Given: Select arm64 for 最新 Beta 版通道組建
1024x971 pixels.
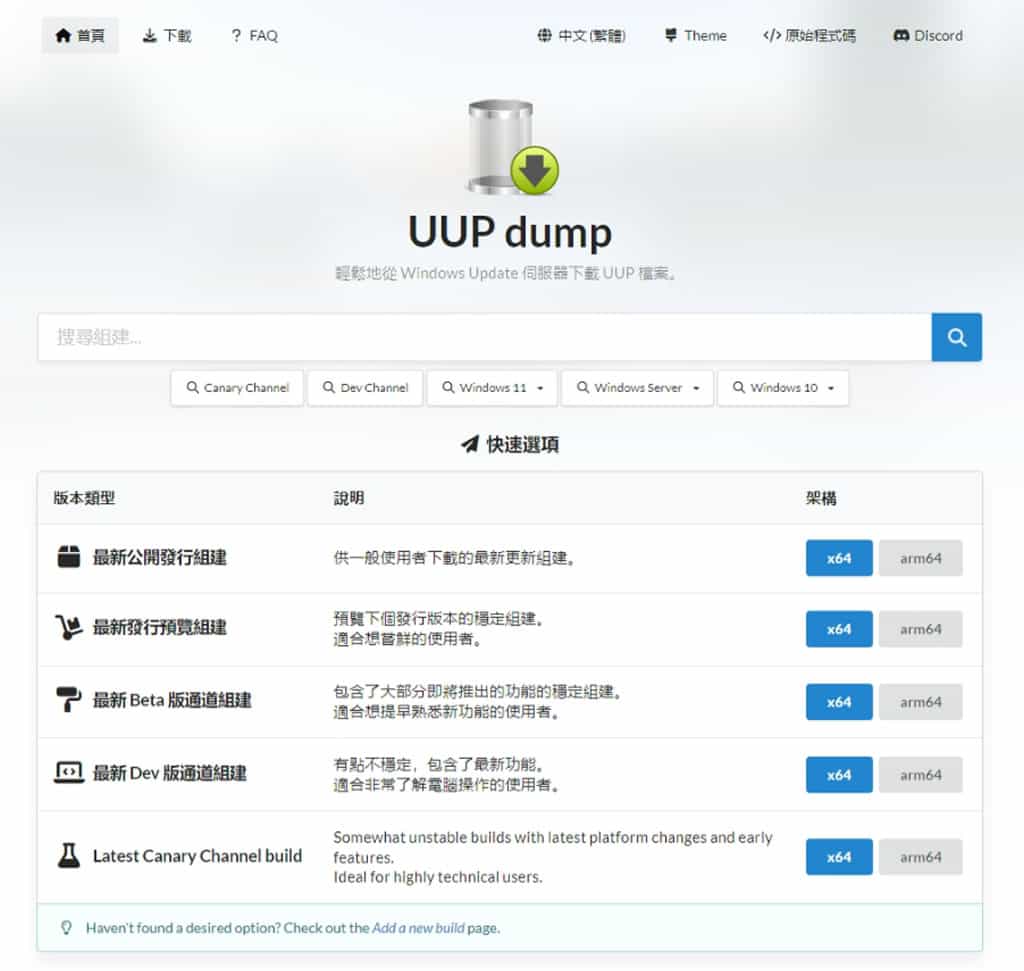Looking at the screenshot, I should pos(921,702).
